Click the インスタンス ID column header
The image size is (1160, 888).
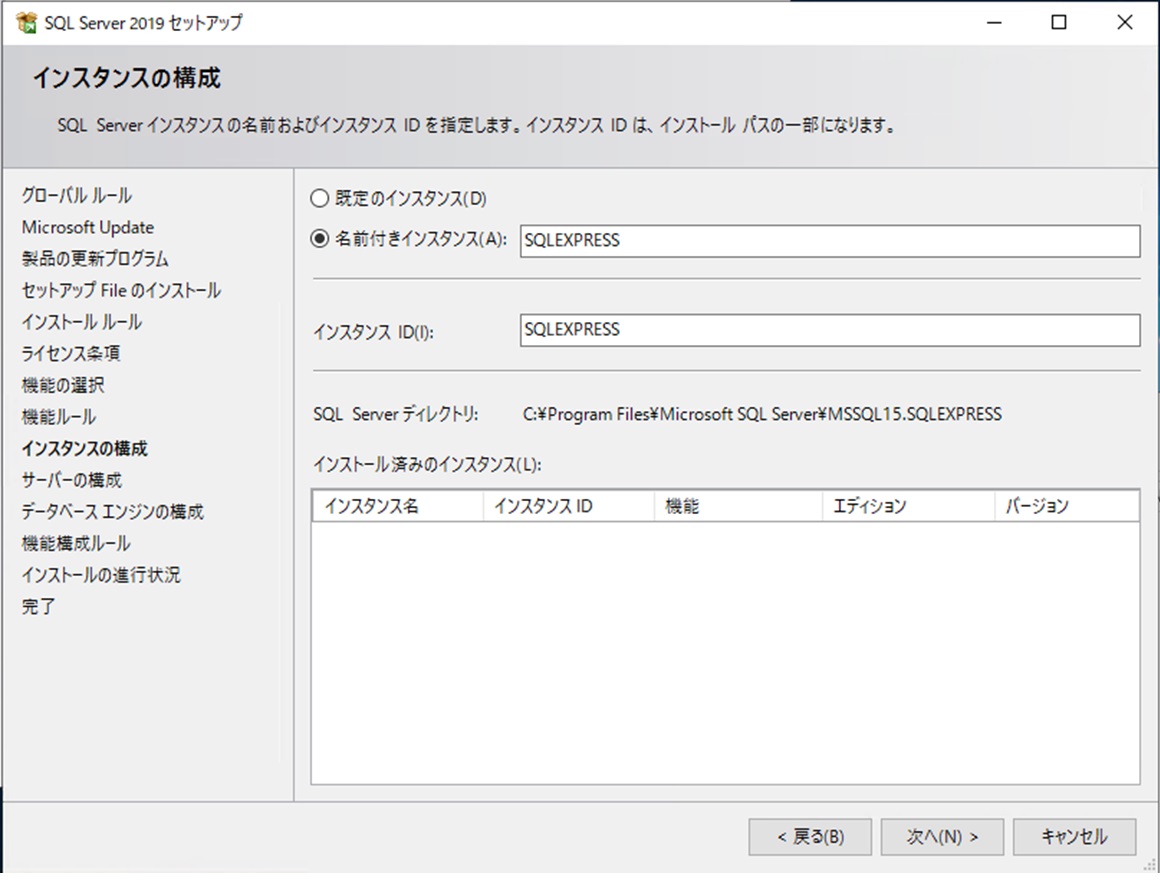568,506
